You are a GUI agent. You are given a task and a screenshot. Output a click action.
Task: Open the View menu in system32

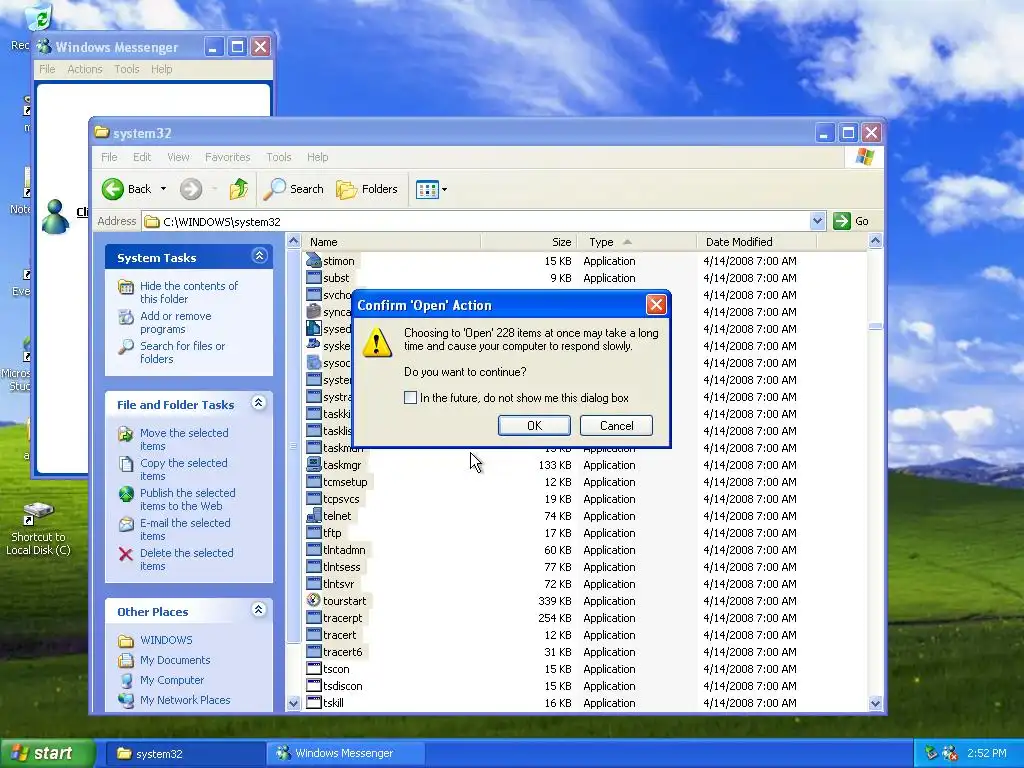tap(178, 157)
